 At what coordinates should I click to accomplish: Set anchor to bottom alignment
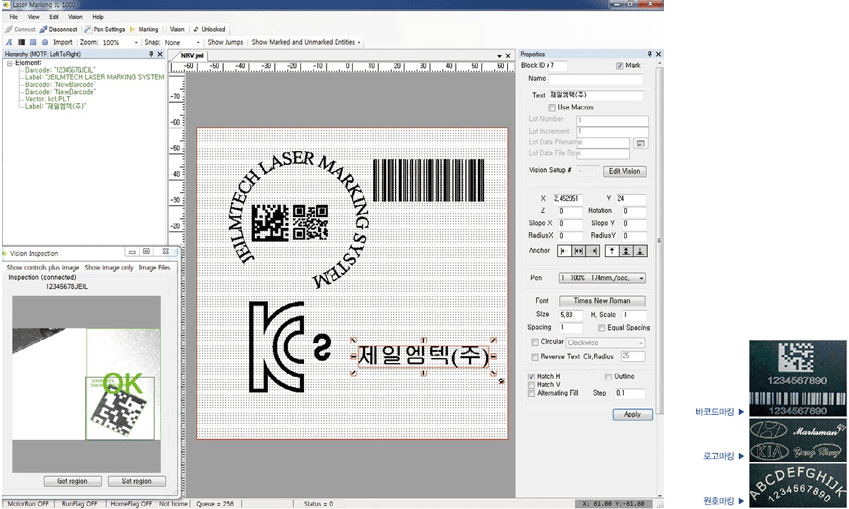(640, 251)
